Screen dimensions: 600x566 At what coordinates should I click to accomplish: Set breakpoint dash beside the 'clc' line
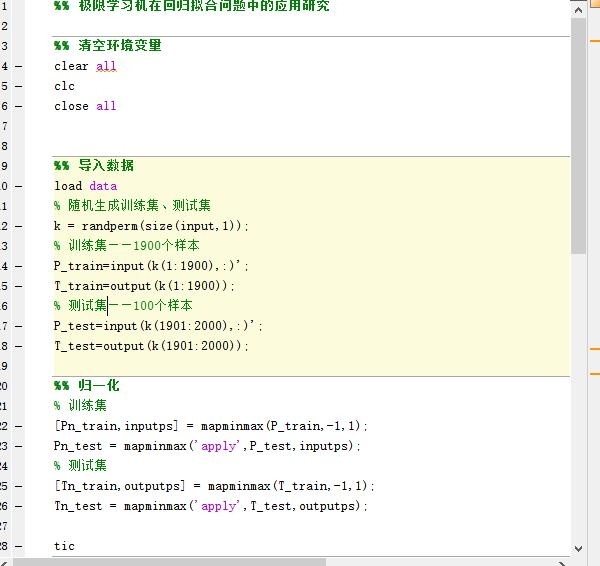18,86
